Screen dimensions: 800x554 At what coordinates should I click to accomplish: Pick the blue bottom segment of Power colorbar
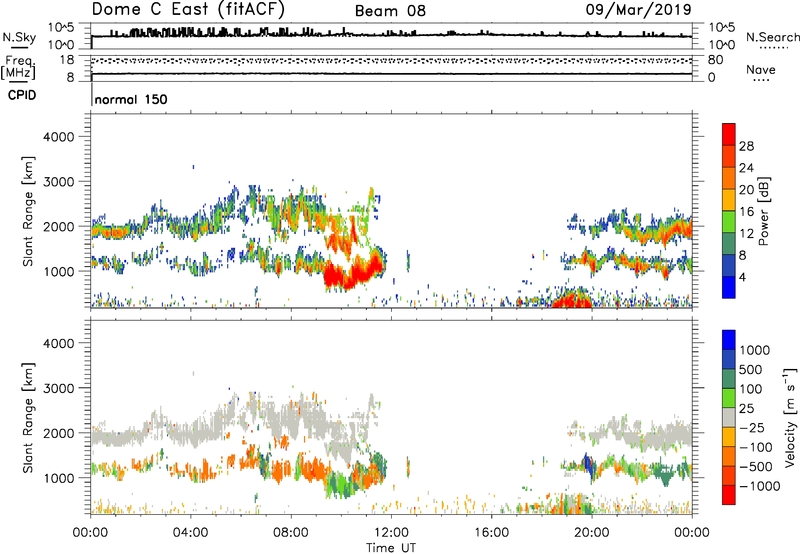click(729, 287)
